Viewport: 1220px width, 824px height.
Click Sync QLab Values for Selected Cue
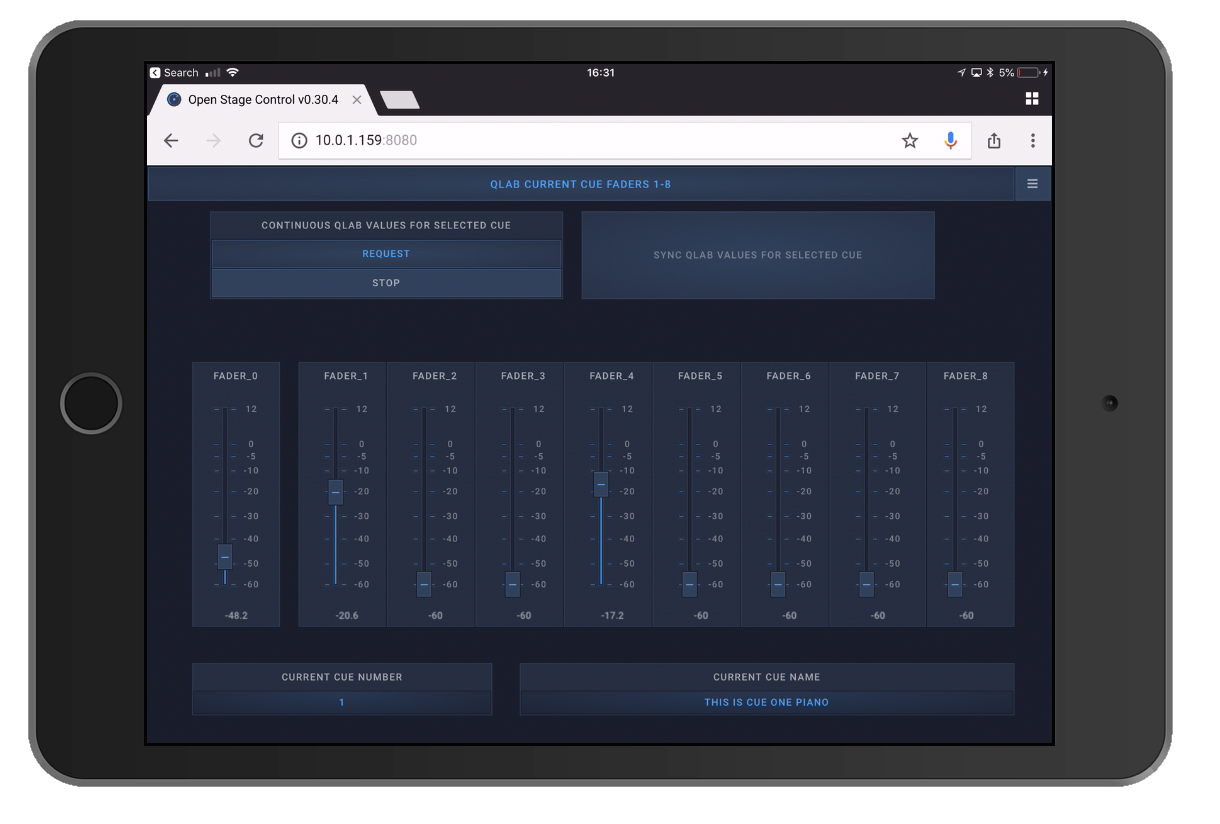757,255
